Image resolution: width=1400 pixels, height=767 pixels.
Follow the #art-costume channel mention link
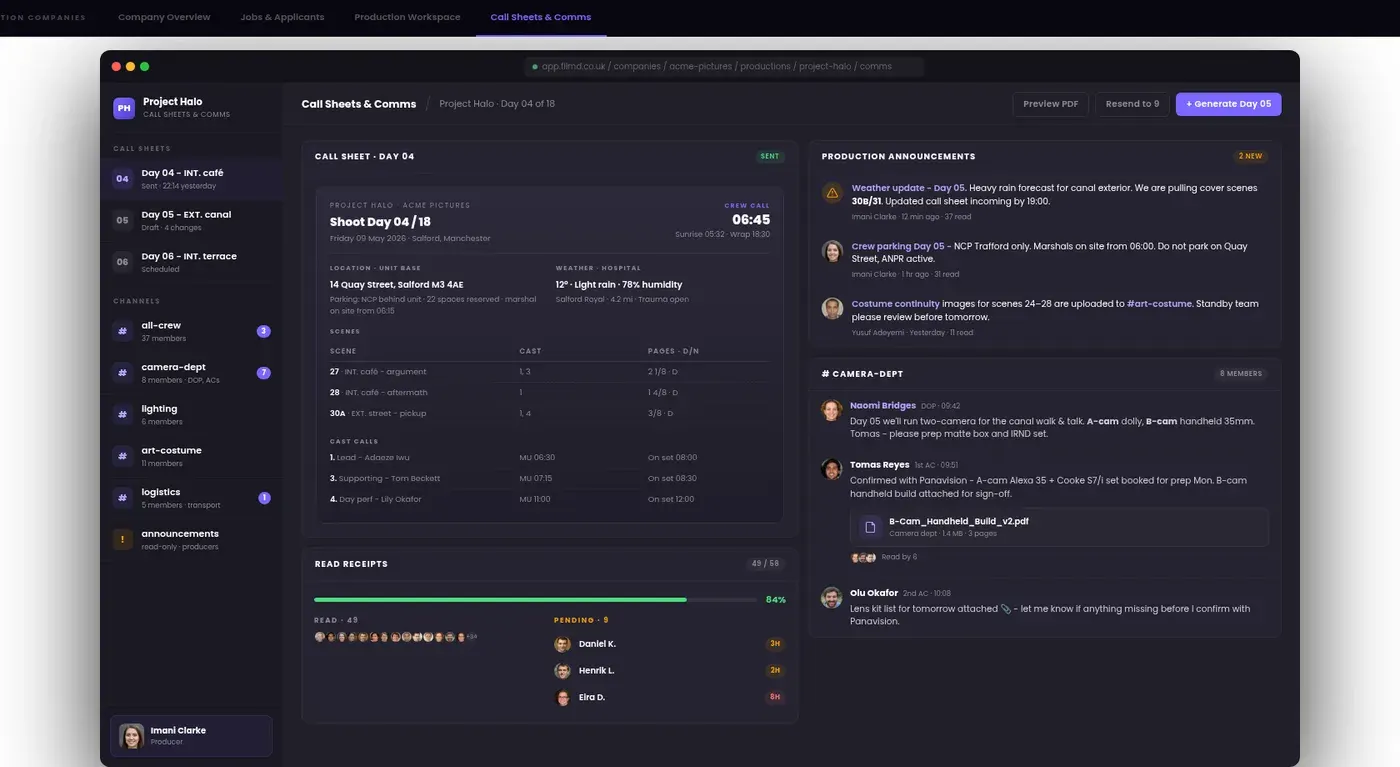tap(1159, 304)
